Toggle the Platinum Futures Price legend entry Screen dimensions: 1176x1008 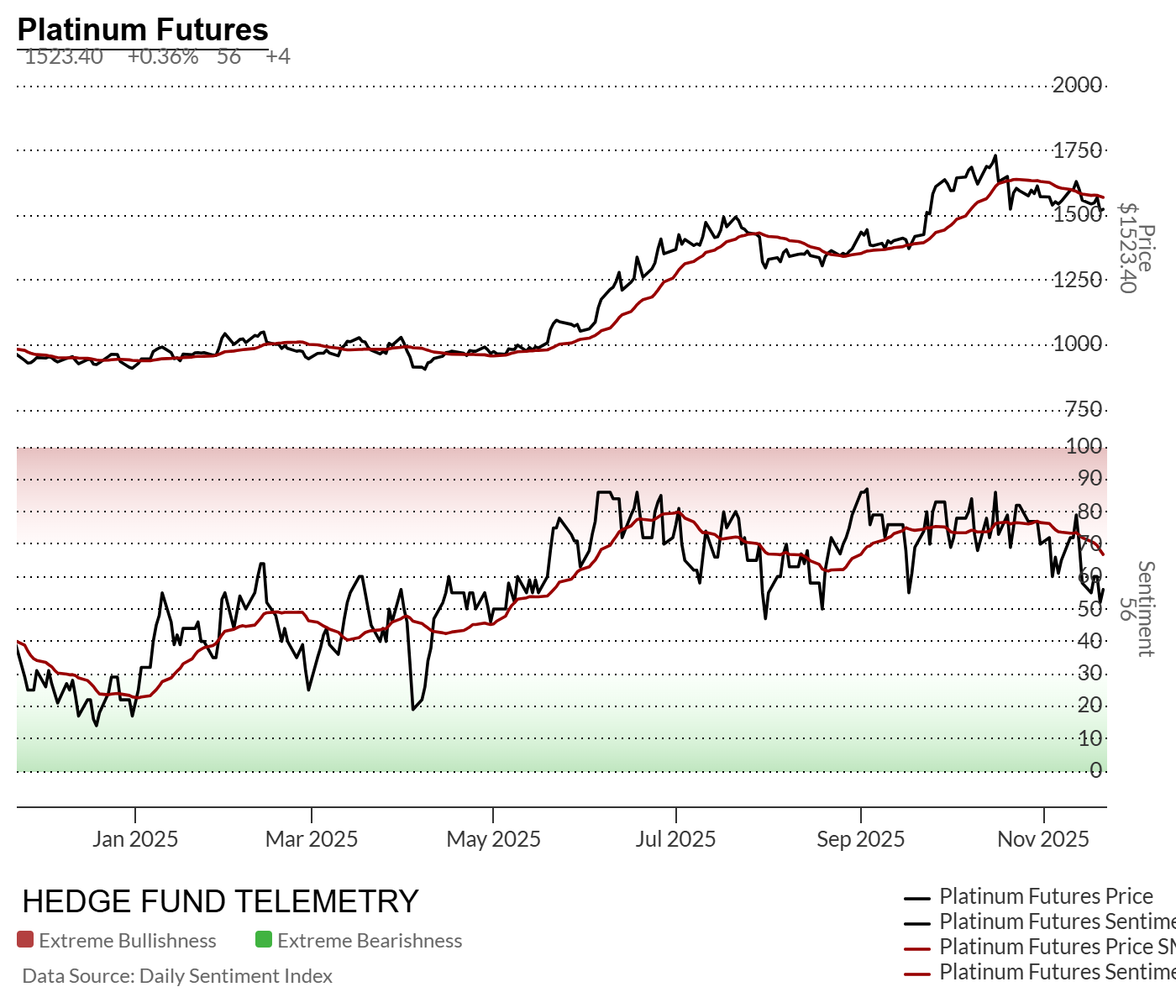[x=1046, y=896]
